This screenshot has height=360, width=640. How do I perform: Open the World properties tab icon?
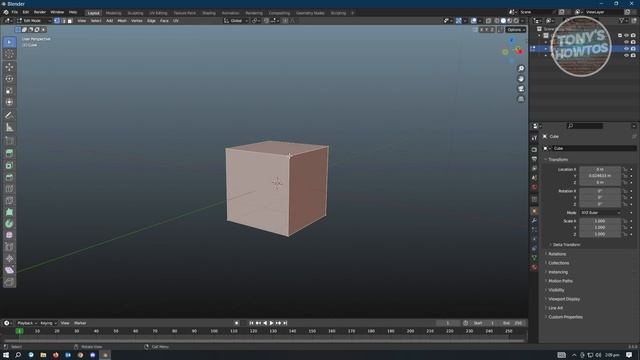(534, 187)
